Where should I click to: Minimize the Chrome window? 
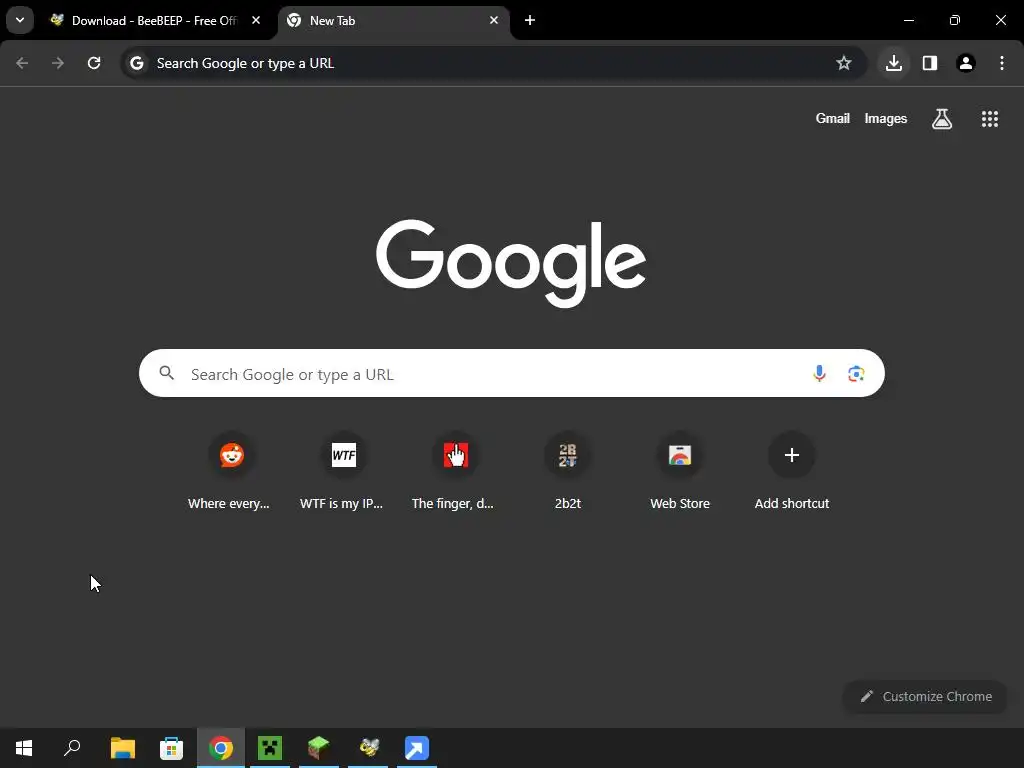(908, 20)
